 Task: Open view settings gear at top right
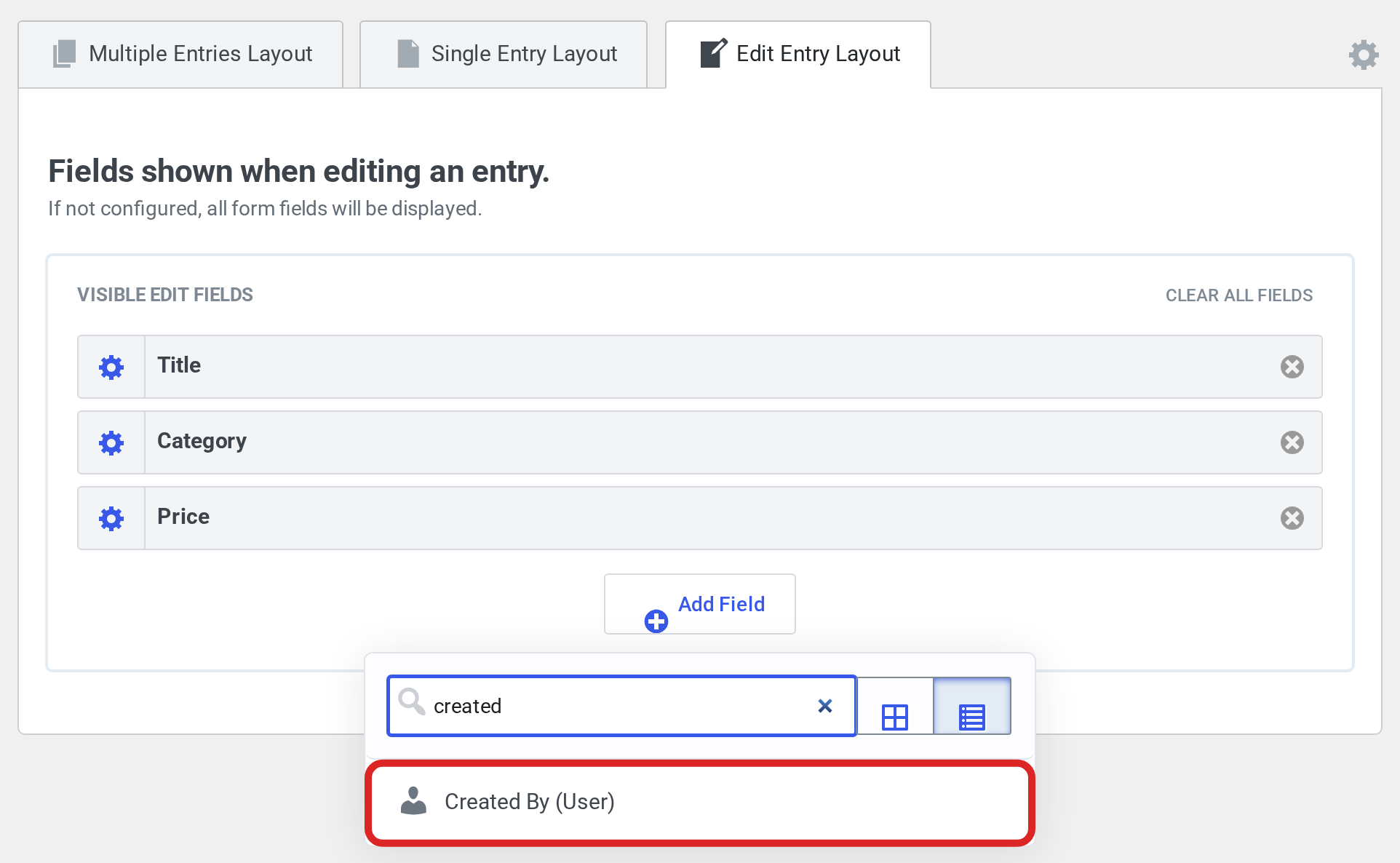[1364, 55]
